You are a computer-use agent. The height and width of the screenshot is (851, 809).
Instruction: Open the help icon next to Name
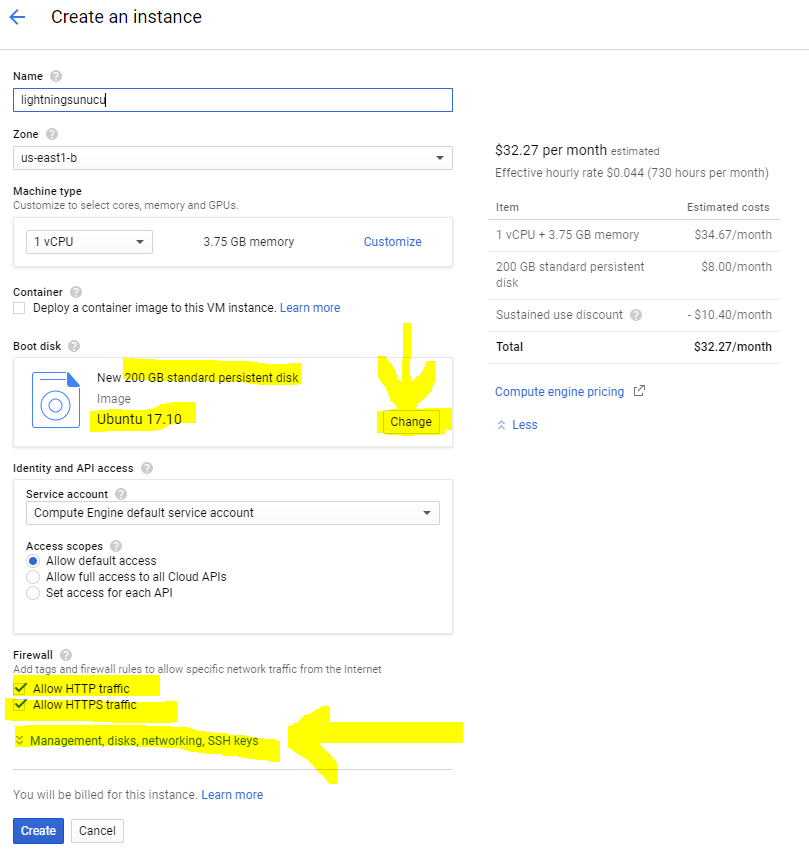(x=55, y=76)
